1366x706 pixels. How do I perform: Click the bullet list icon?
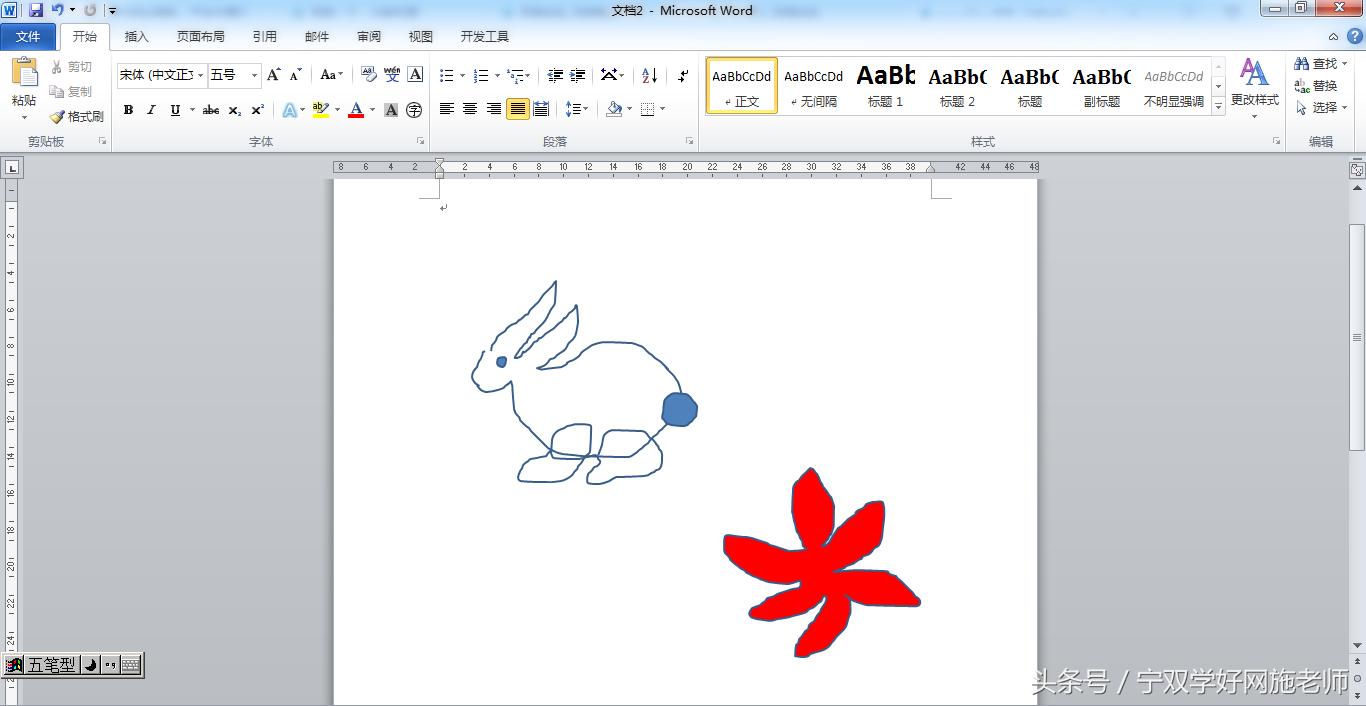447,76
